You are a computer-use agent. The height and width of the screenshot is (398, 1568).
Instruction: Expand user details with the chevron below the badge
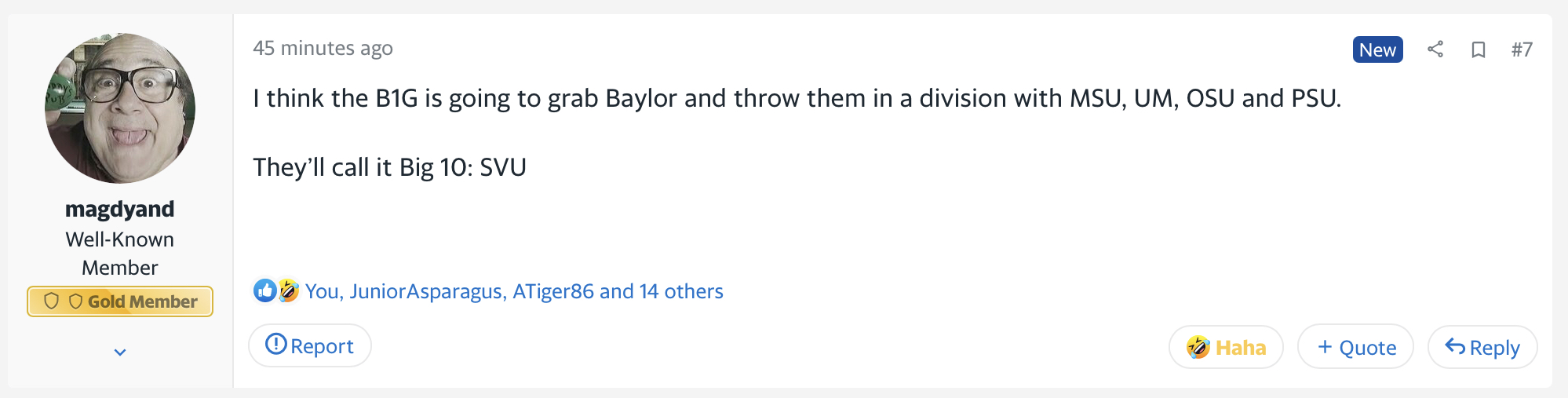pos(120,352)
